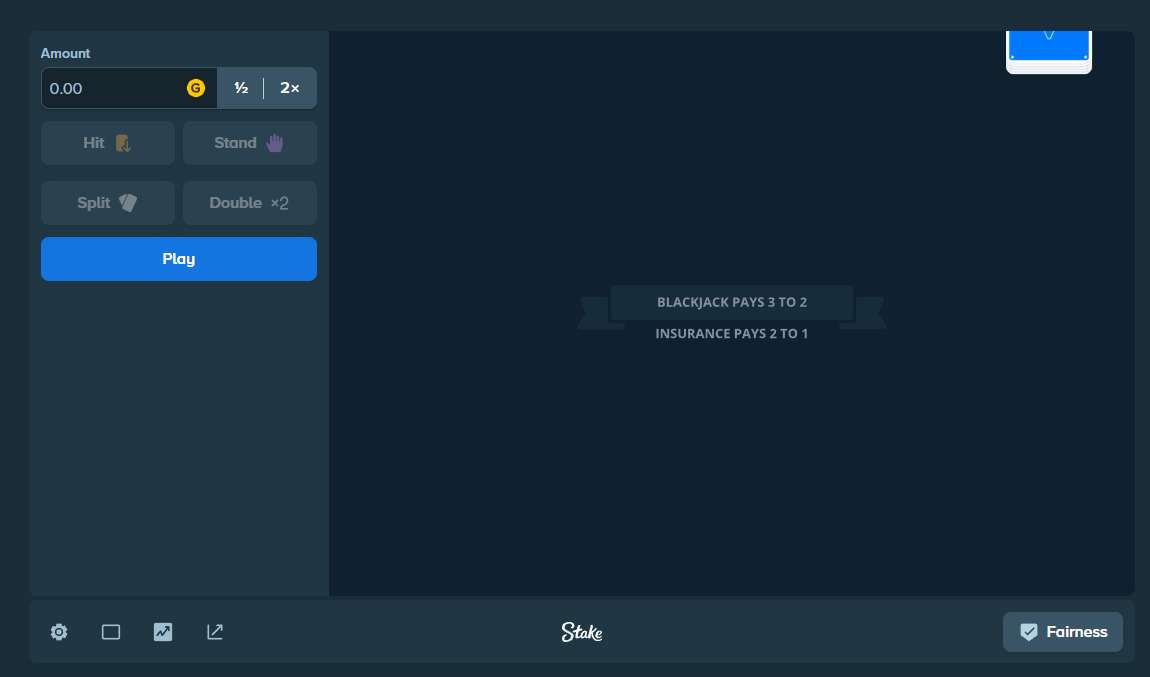Halve the bet with ½ button
1150x677 pixels.
241,88
